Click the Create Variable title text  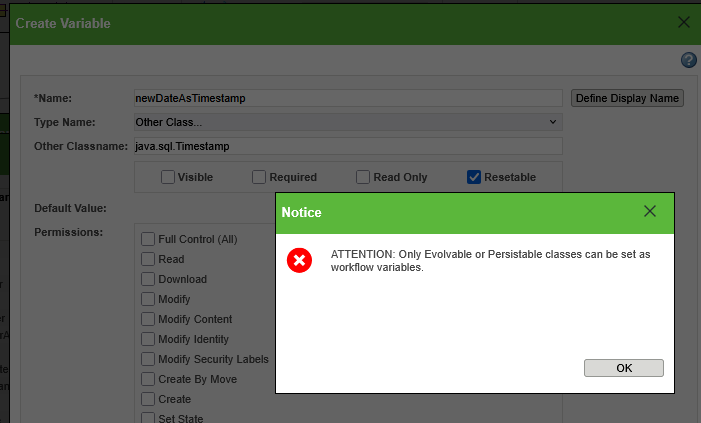63,23
